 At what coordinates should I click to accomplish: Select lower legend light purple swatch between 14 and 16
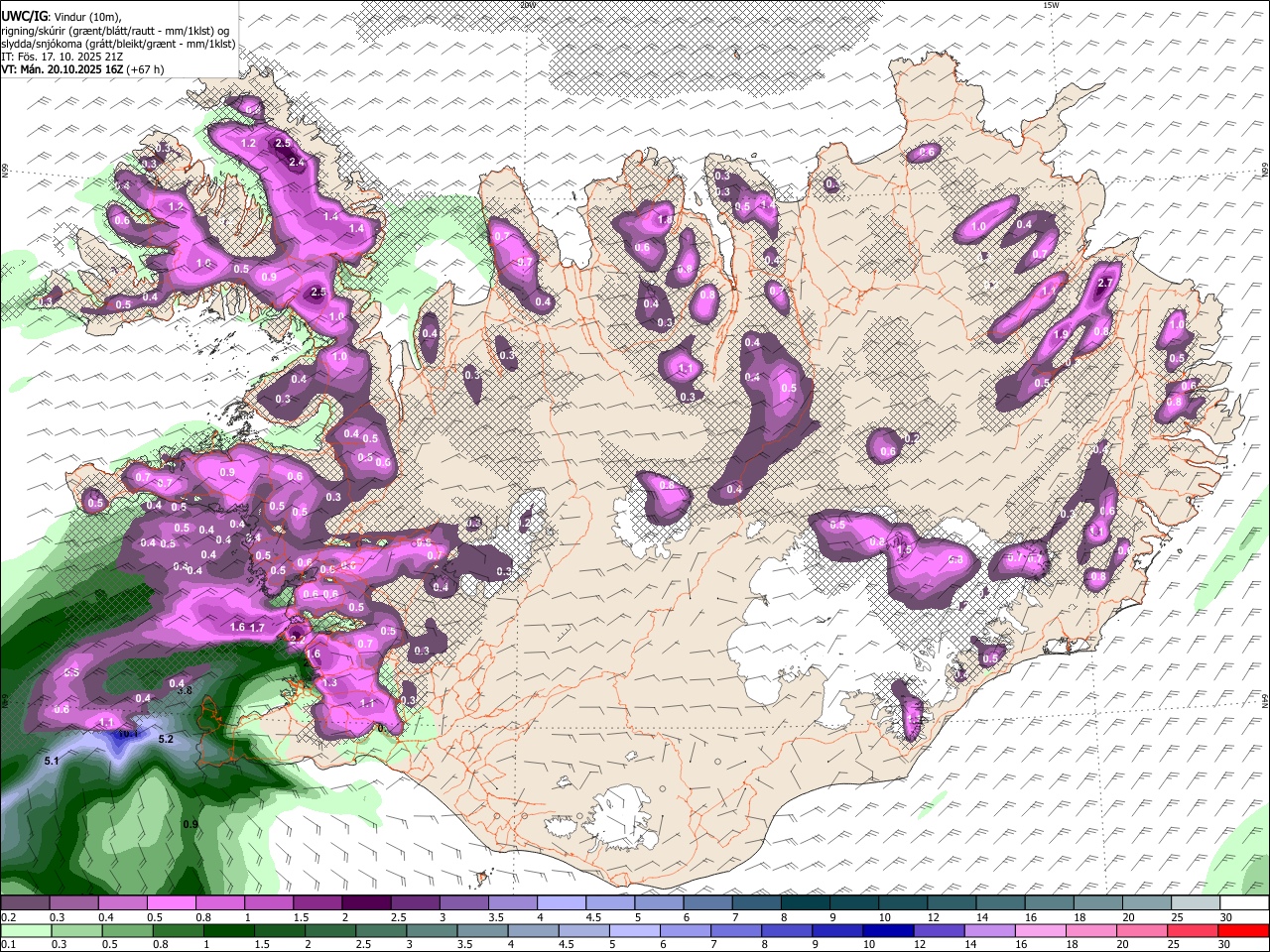990,931
